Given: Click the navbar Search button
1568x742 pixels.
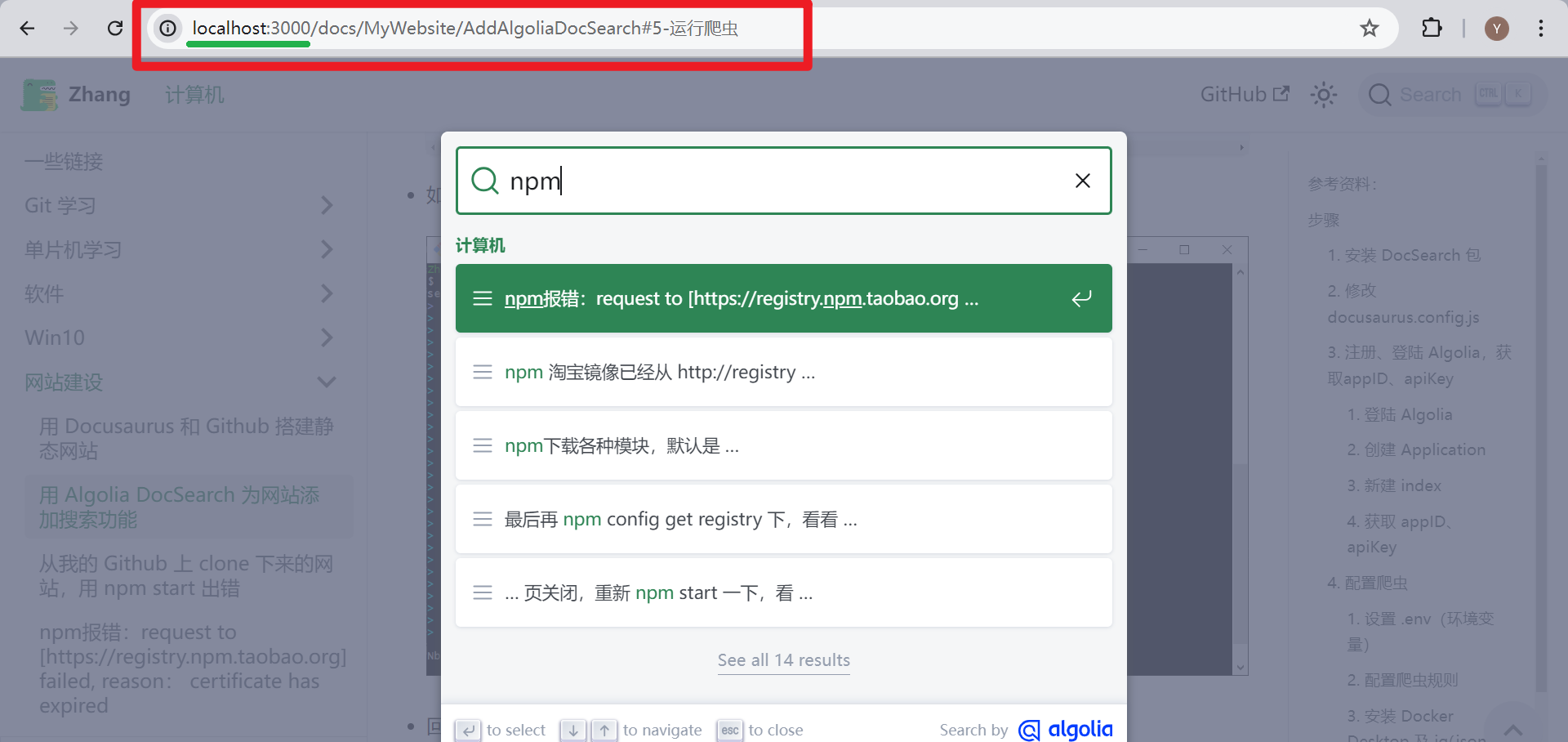Looking at the screenshot, I should [1453, 95].
